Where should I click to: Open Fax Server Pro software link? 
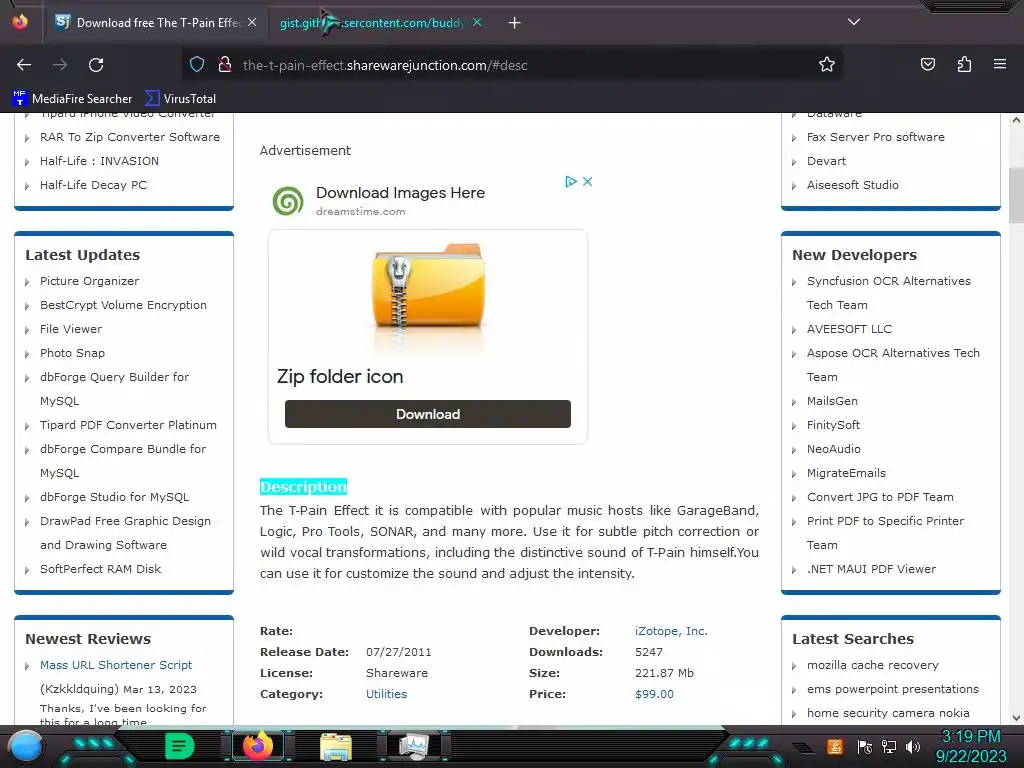point(875,136)
